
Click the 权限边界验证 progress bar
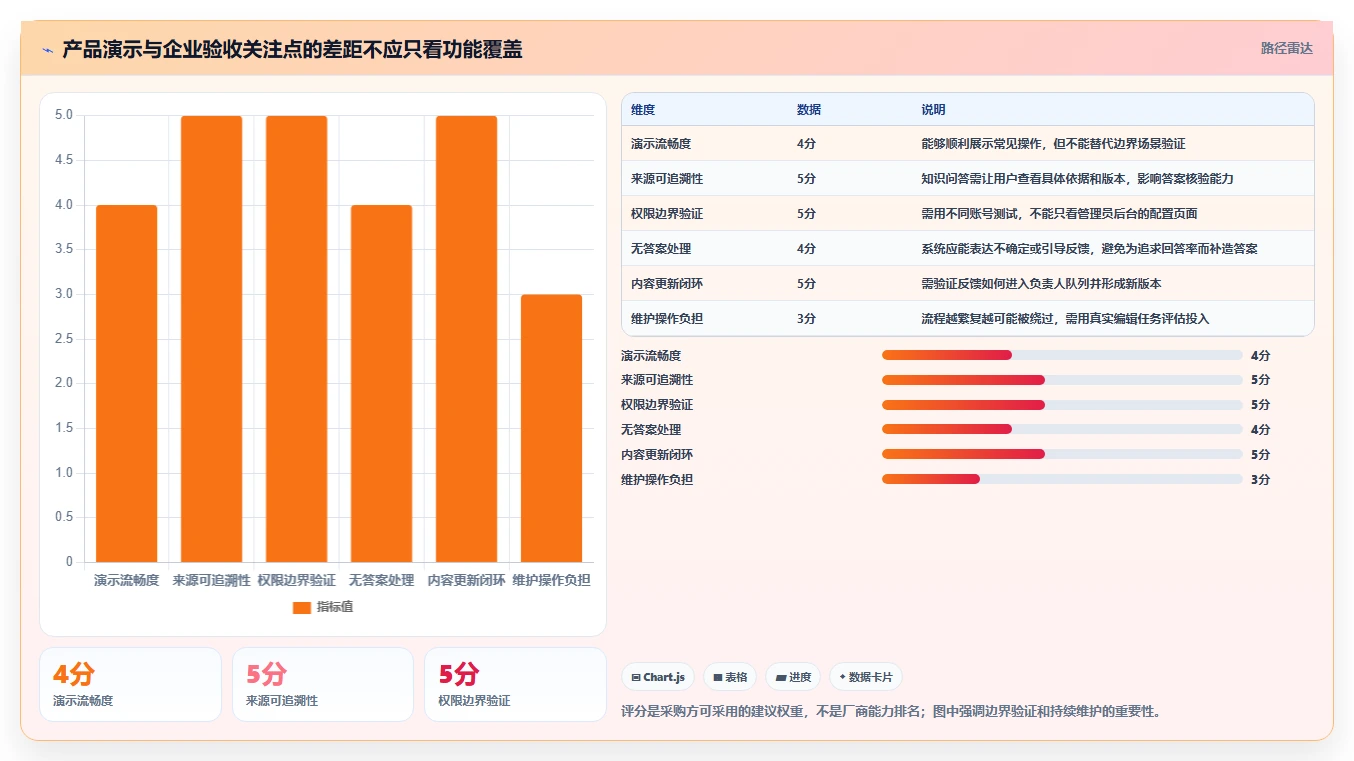click(1062, 405)
